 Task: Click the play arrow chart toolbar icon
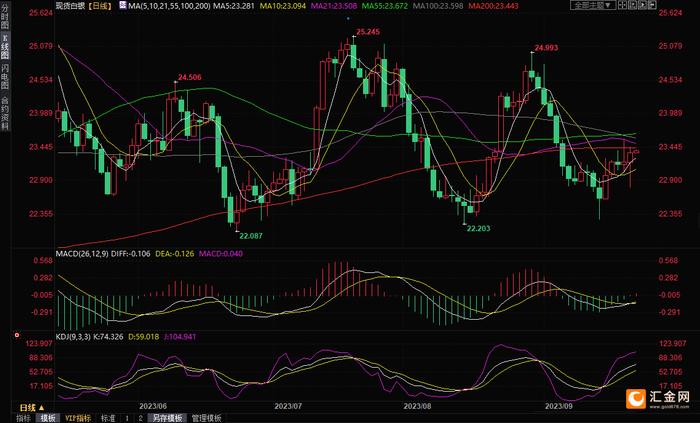click(642, 5)
